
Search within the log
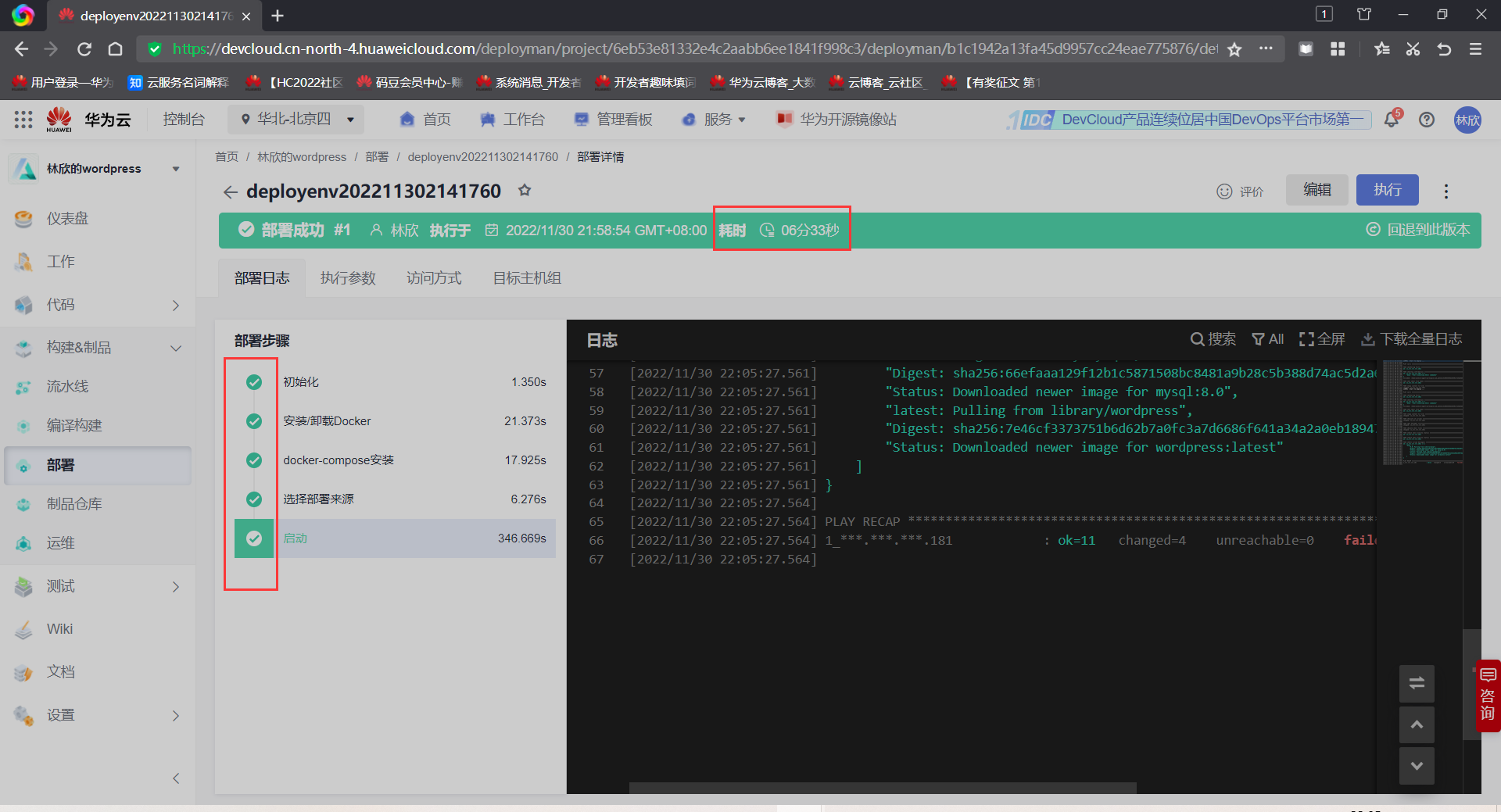coord(1213,339)
